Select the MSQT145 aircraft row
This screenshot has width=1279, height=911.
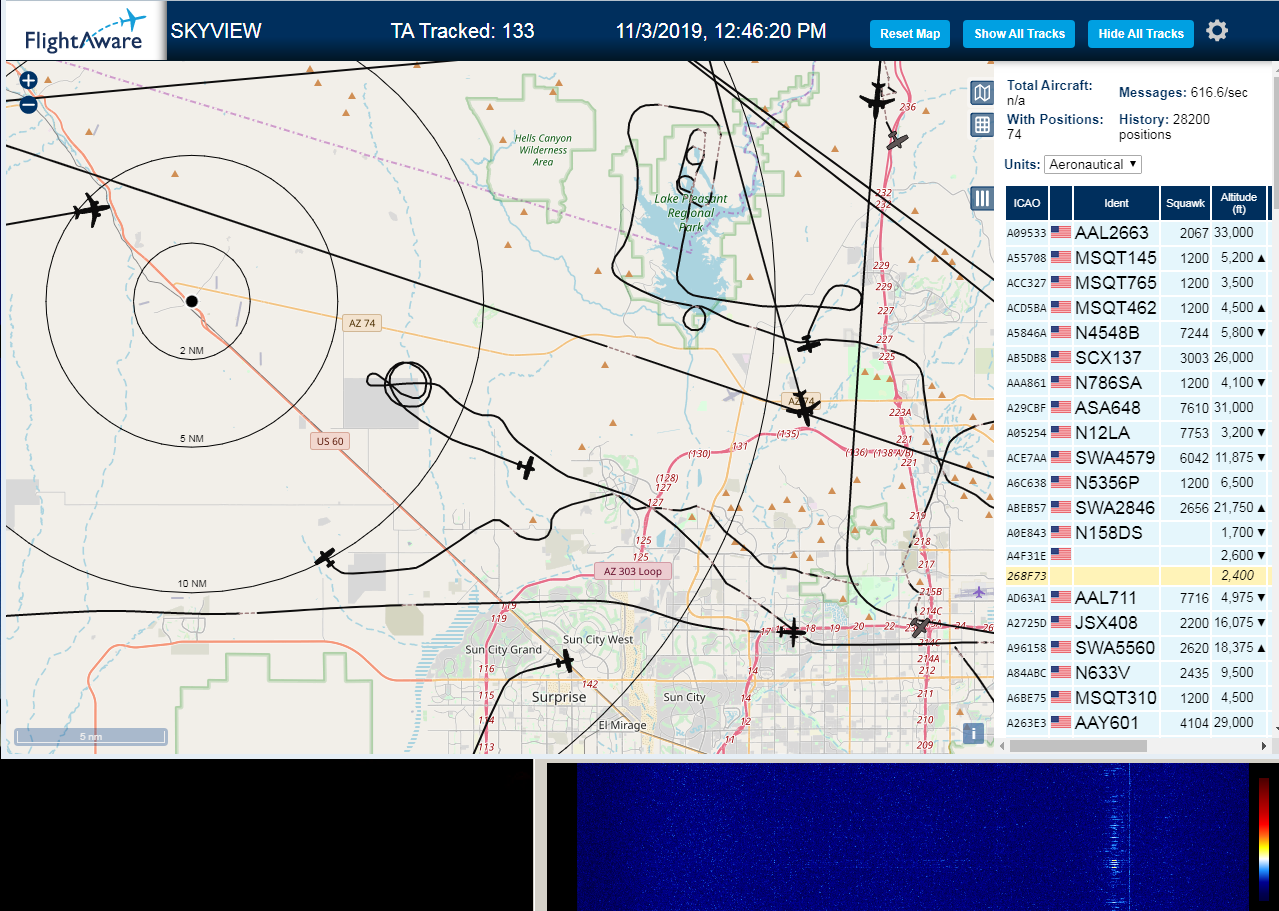[x=1137, y=257]
